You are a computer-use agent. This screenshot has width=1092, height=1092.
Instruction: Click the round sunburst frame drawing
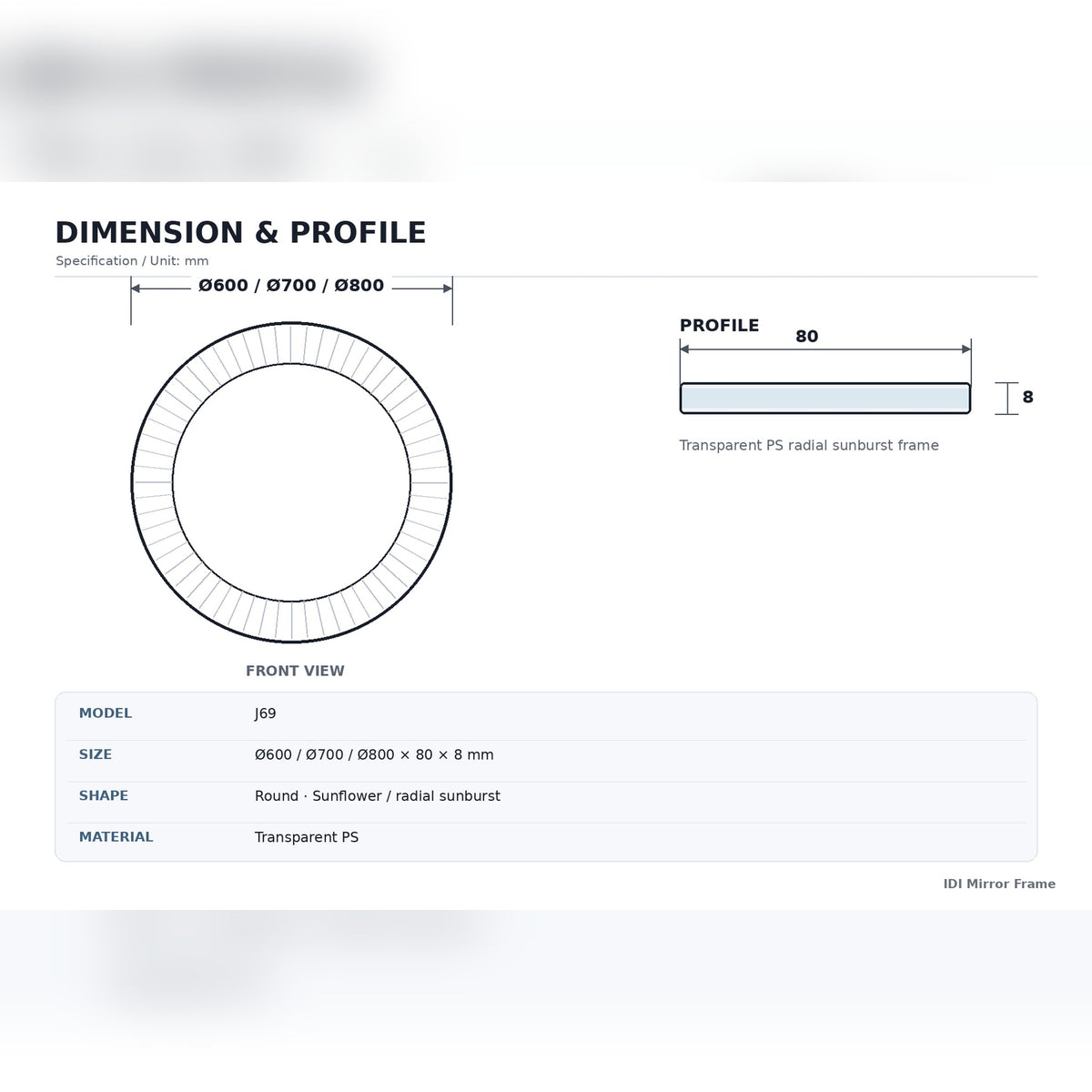coord(291,482)
